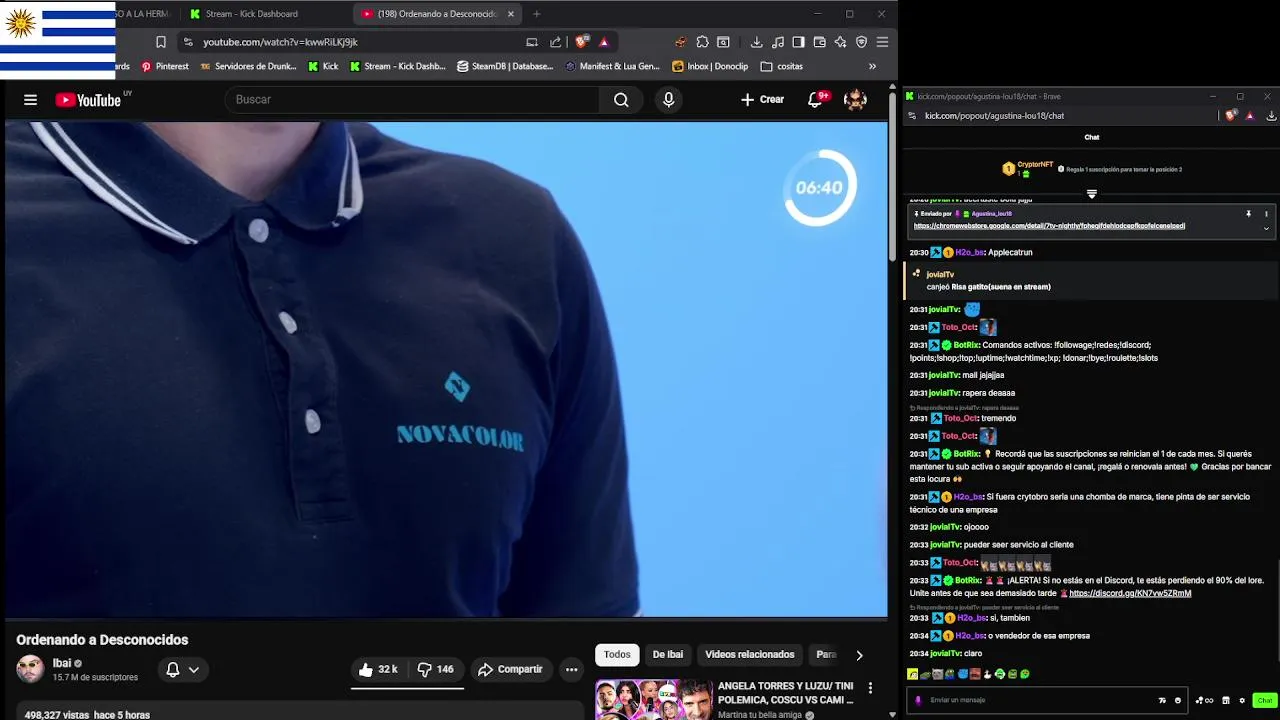Open Kick chat settings gear
This screenshot has height=720, width=1280.
pyautogui.click(x=1242, y=700)
